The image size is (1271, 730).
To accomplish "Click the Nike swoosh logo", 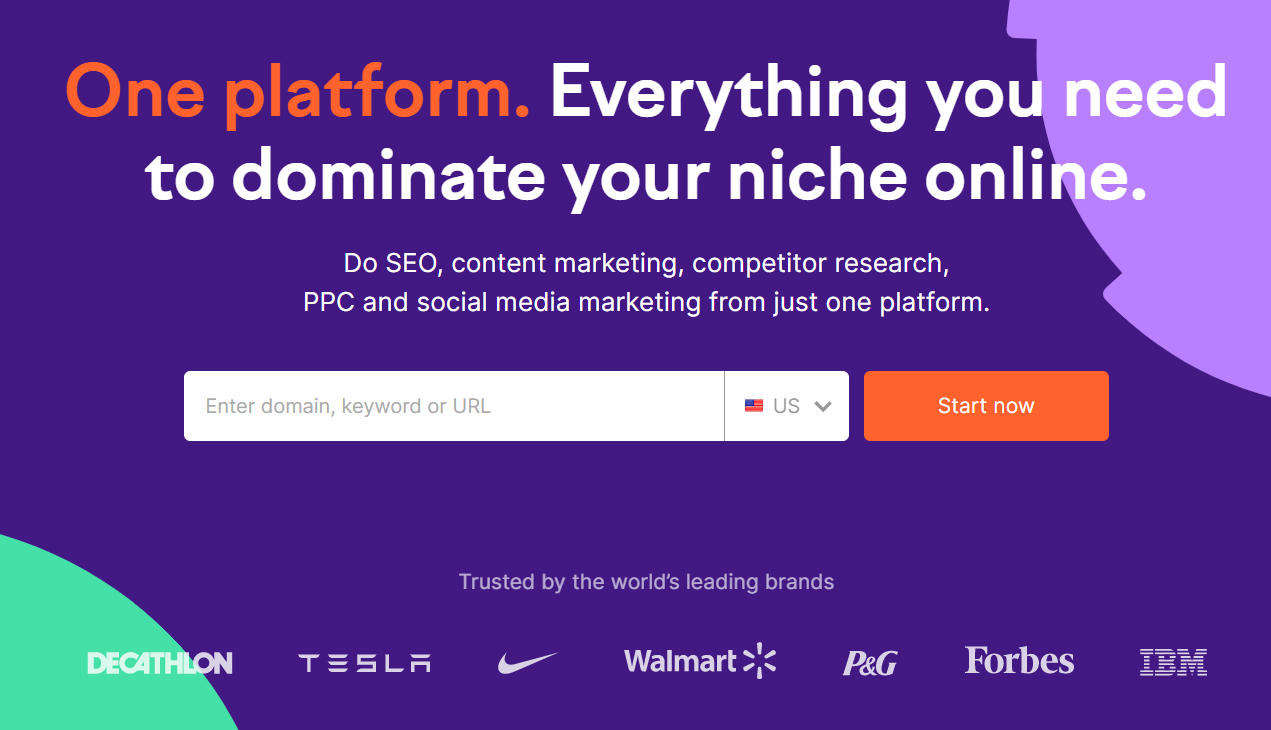I will [527, 662].
